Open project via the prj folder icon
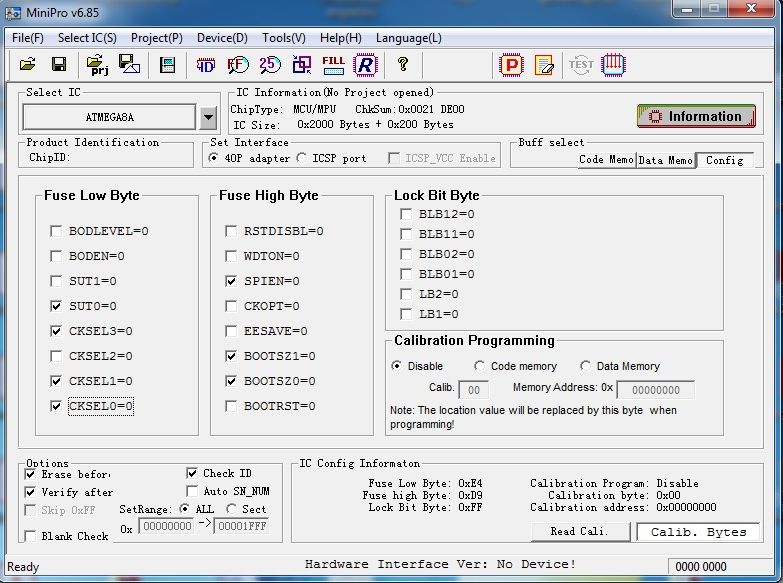This screenshot has width=783, height=583. [x=97, y=64]
